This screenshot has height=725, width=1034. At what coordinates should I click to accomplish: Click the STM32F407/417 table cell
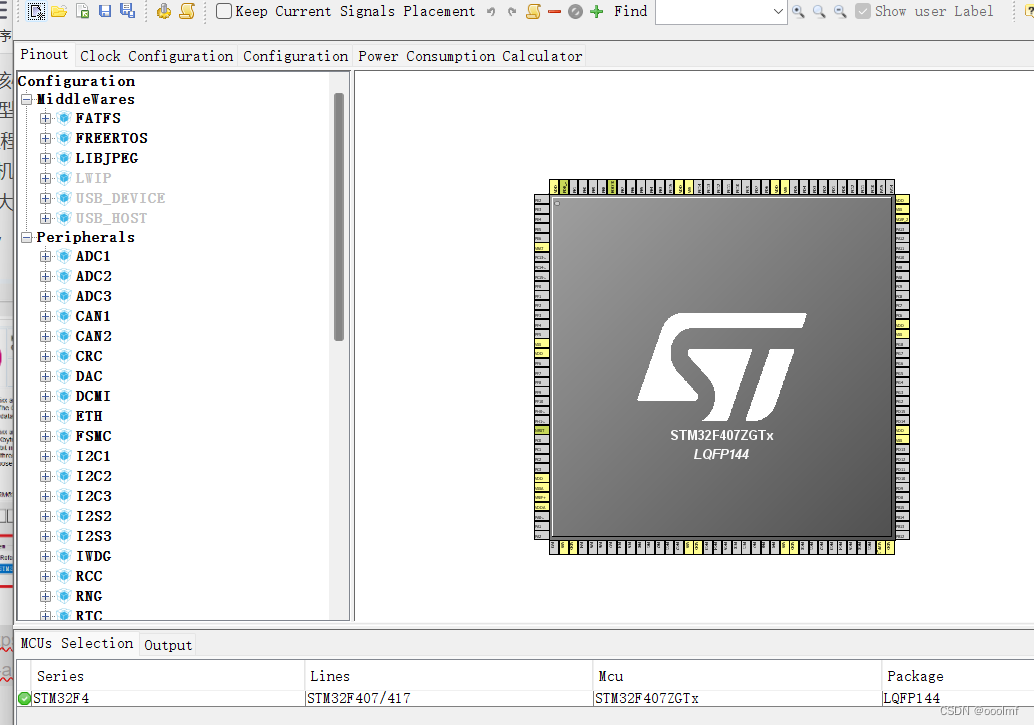point(449,698)
